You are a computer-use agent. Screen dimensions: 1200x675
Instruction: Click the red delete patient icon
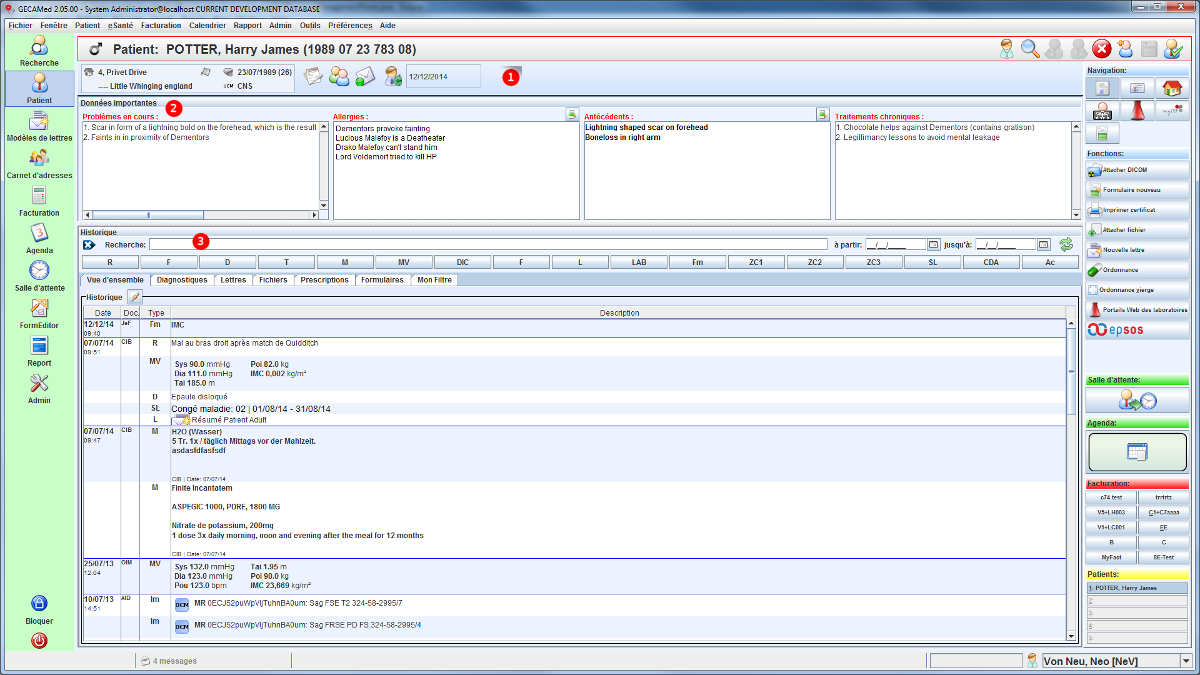click(x=1102, y=49)
